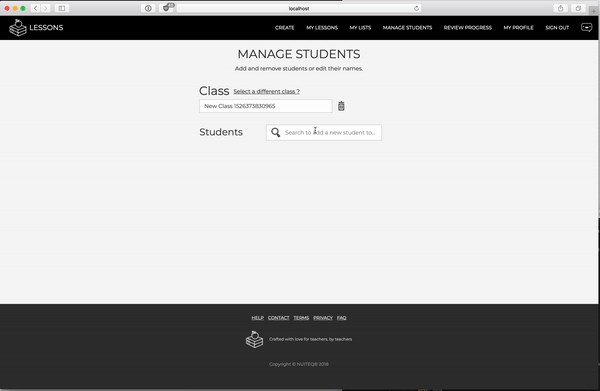
Task: Click the Safari forward arrow
Action: pyautogui.click(x=46, y=8)
